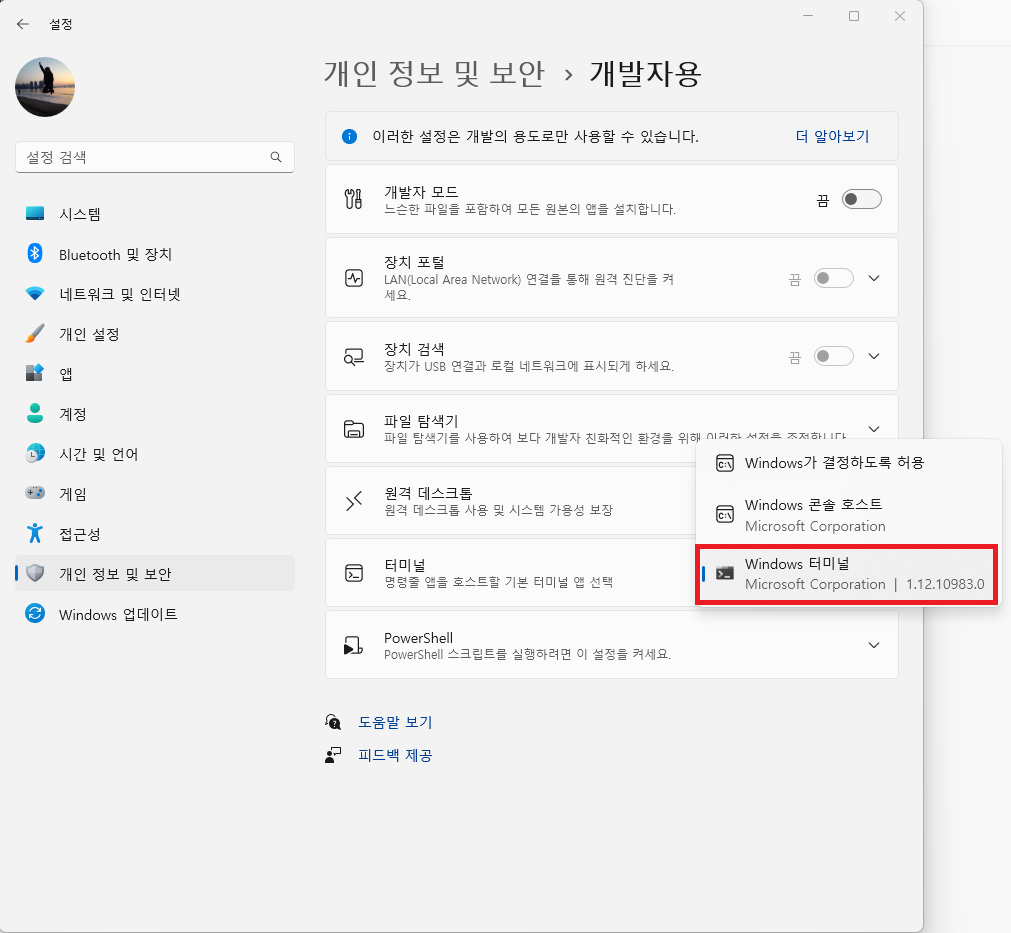
Task: Click the Bluetooth icon in sidebar
Action: pos(35,253)
